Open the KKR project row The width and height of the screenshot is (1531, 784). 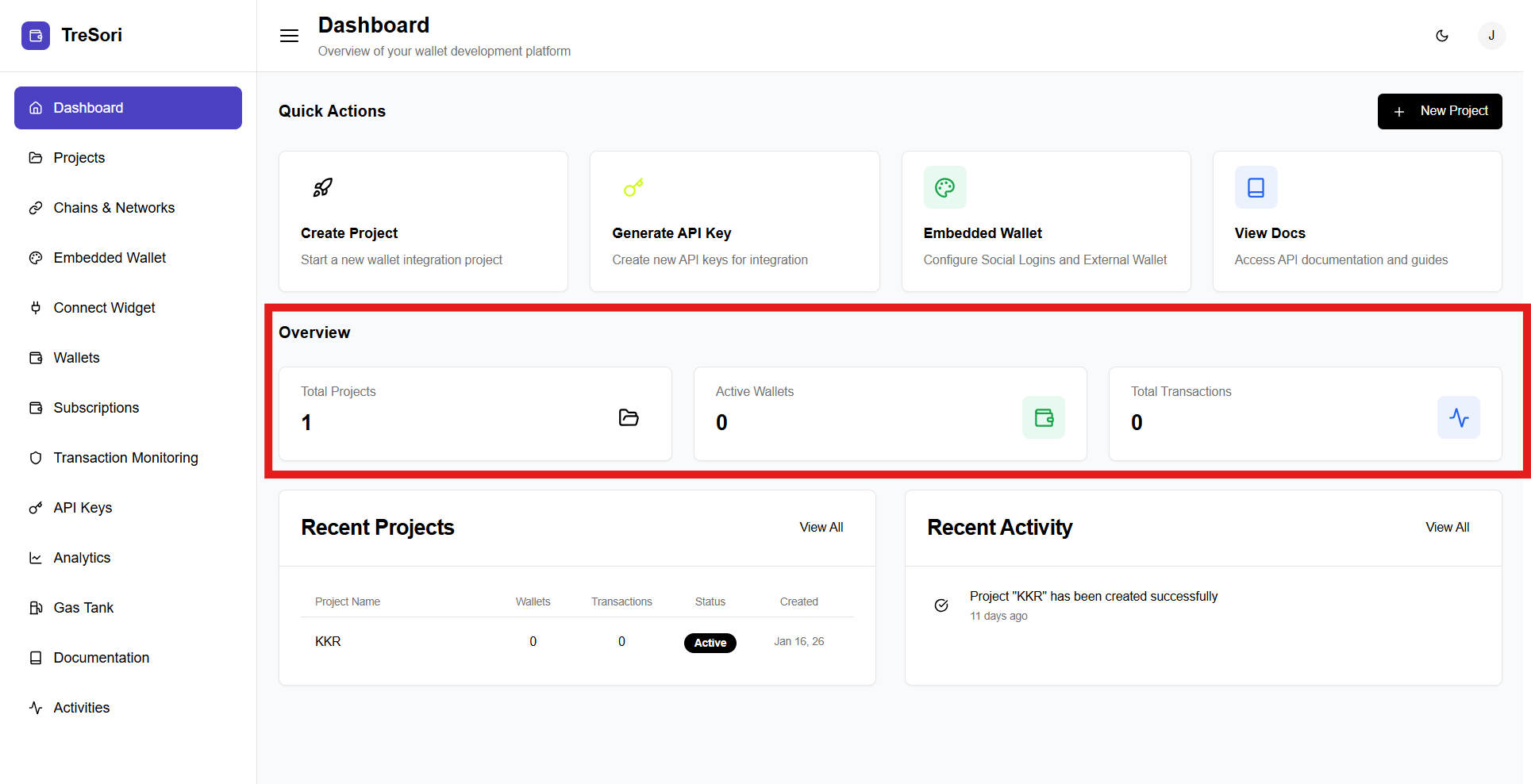point(328,641)
